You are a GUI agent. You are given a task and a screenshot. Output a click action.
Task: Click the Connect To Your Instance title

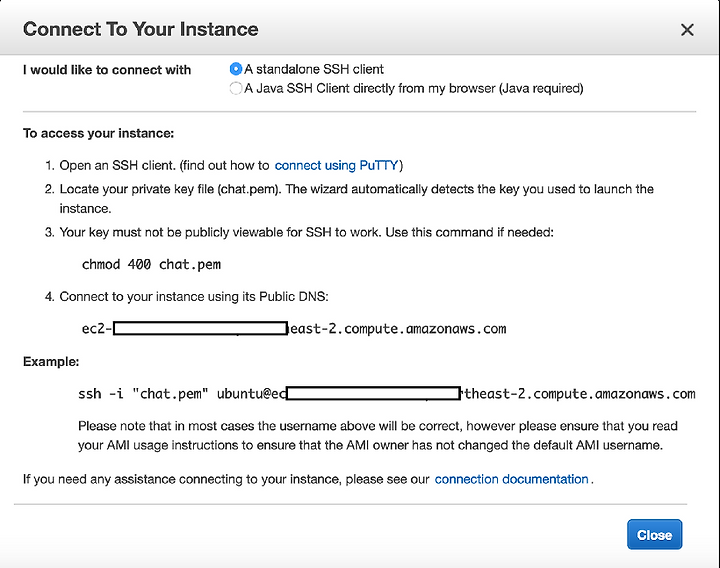click(141, 29)
